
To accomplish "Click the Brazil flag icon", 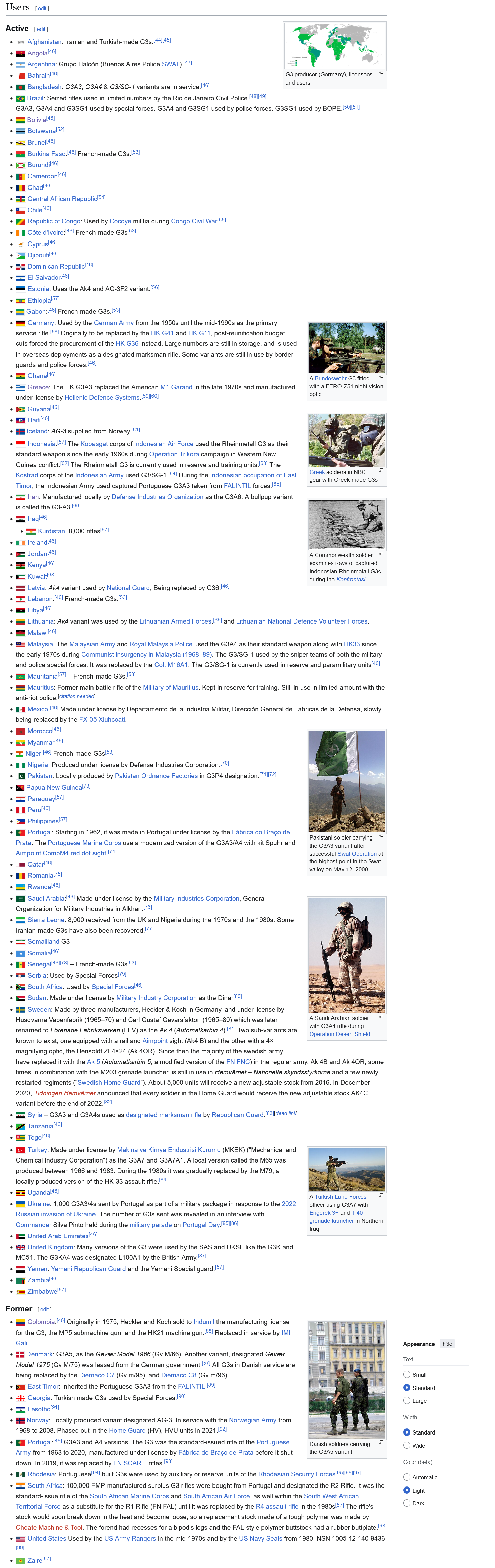I will [x=21, y=99].
